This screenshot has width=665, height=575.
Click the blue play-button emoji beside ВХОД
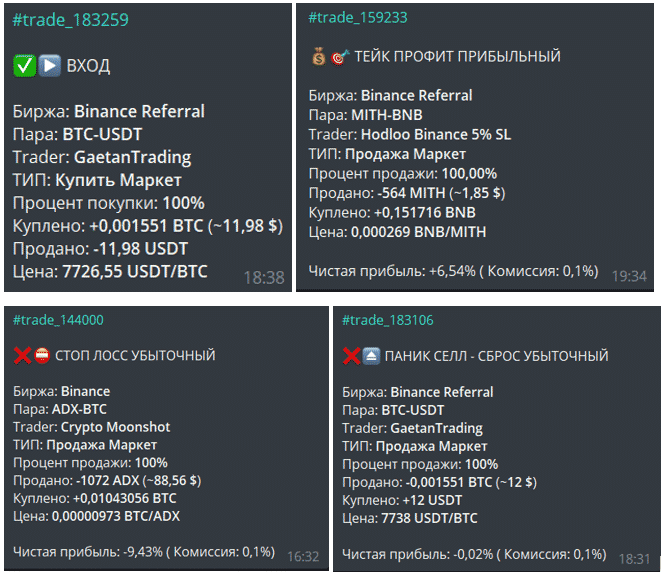pyautogui.click(x=49, y=66)
